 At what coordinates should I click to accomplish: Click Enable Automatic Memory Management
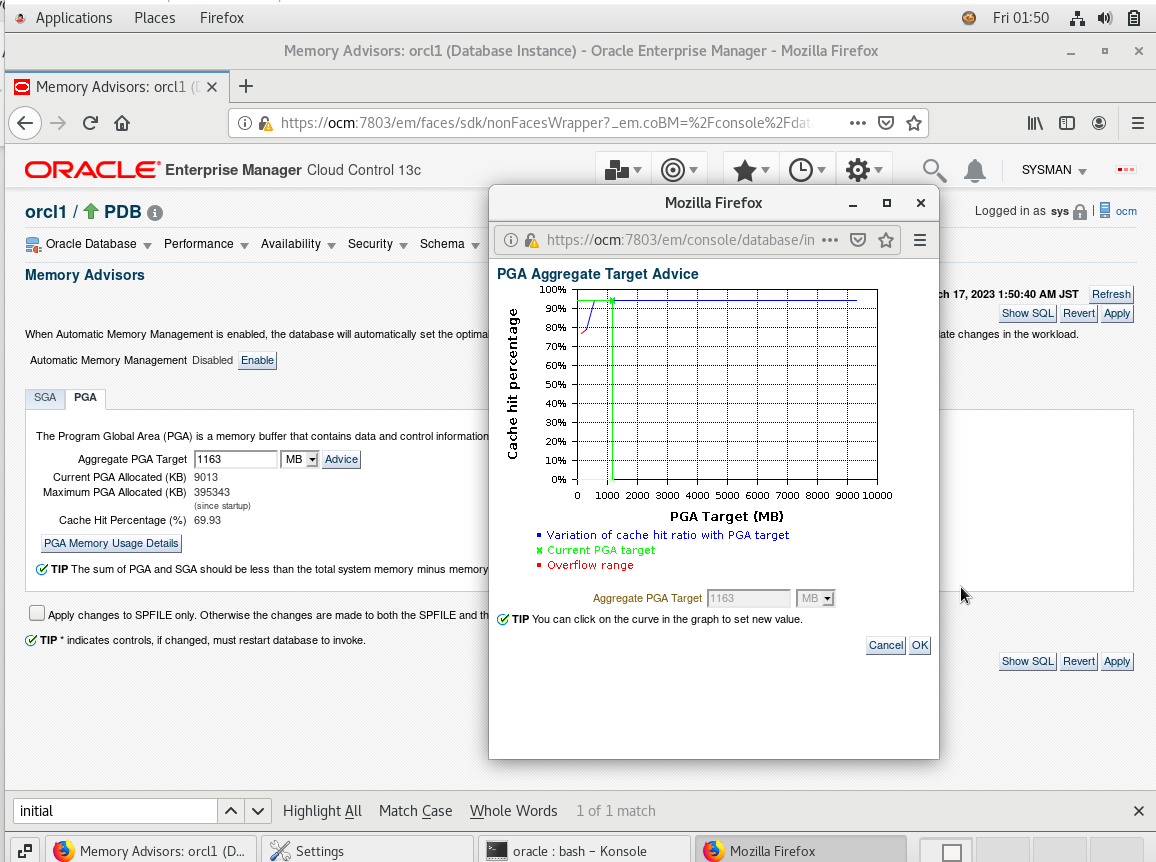[x=257, y=361]
